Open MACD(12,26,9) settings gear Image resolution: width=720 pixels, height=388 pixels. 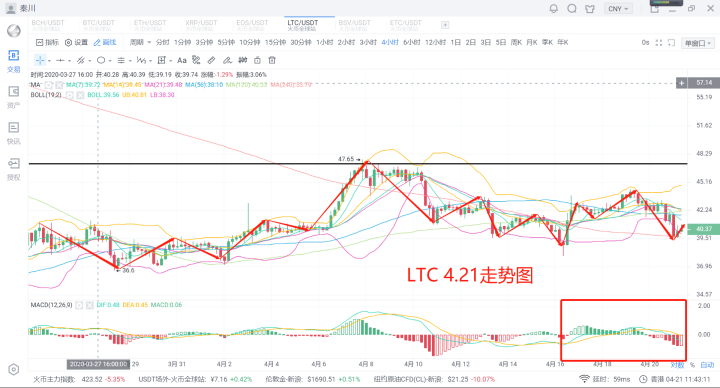pos(79,305)
